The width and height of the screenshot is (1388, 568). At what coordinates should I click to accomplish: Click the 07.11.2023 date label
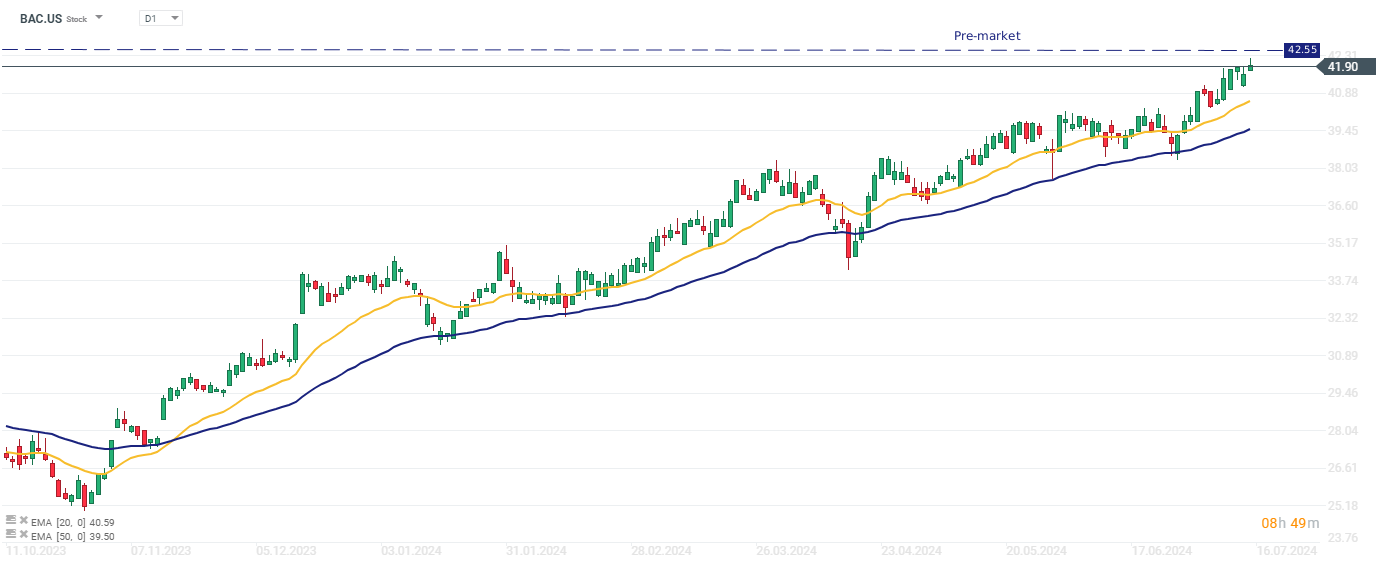[161, 551]
